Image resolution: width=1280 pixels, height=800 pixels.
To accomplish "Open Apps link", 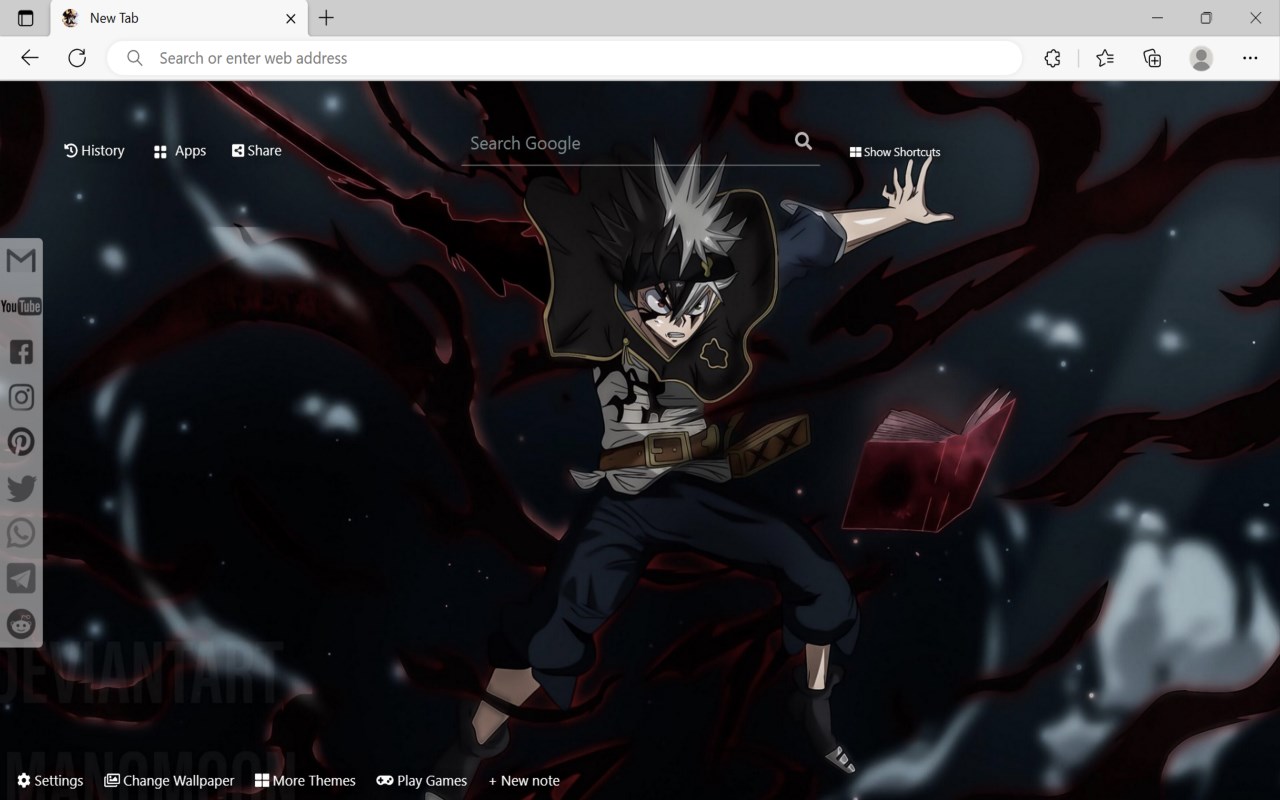I will [180, 151].
